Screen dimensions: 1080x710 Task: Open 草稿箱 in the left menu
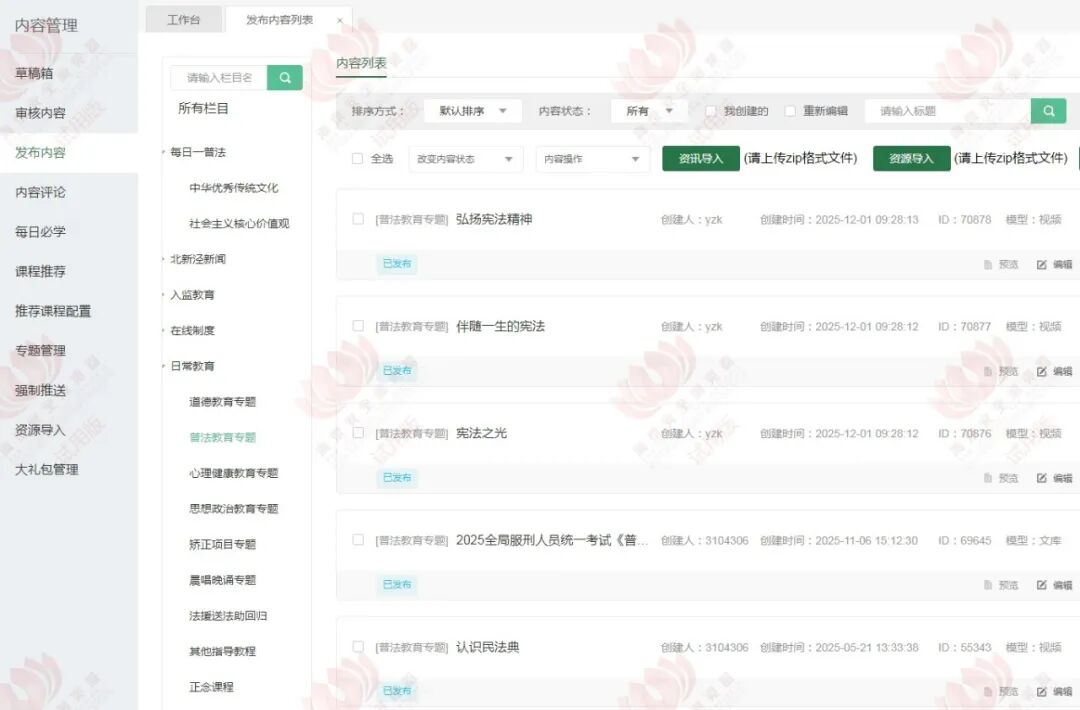(x=35, y=73)
